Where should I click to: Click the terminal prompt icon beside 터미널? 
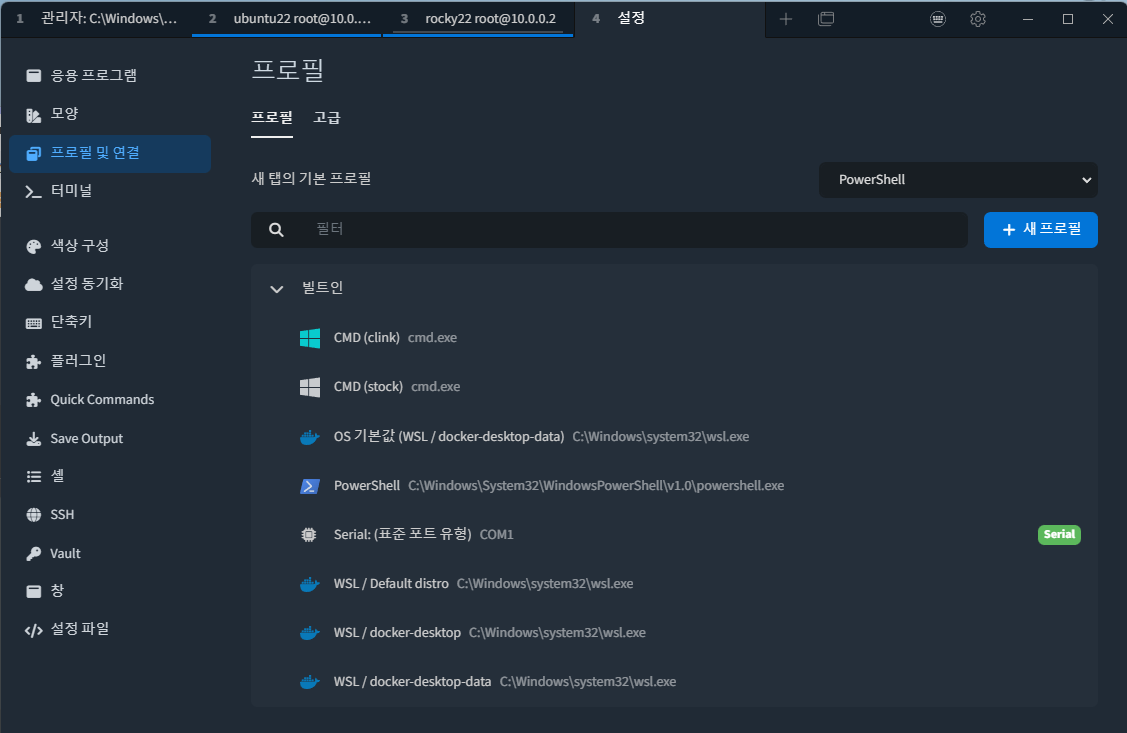point(33,191)
